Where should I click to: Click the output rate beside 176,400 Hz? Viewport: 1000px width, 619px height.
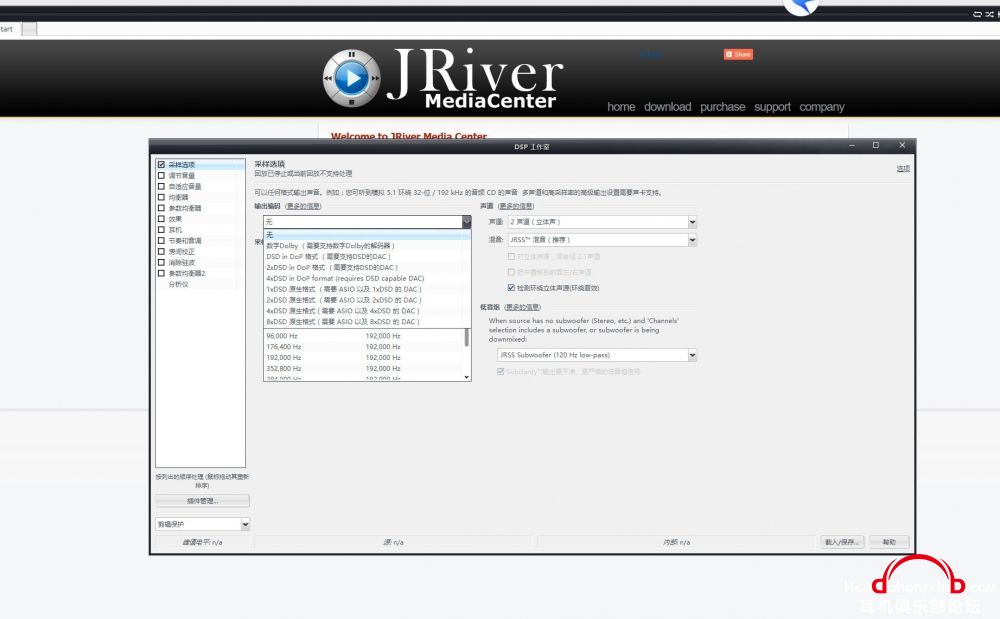coord(383,347)
